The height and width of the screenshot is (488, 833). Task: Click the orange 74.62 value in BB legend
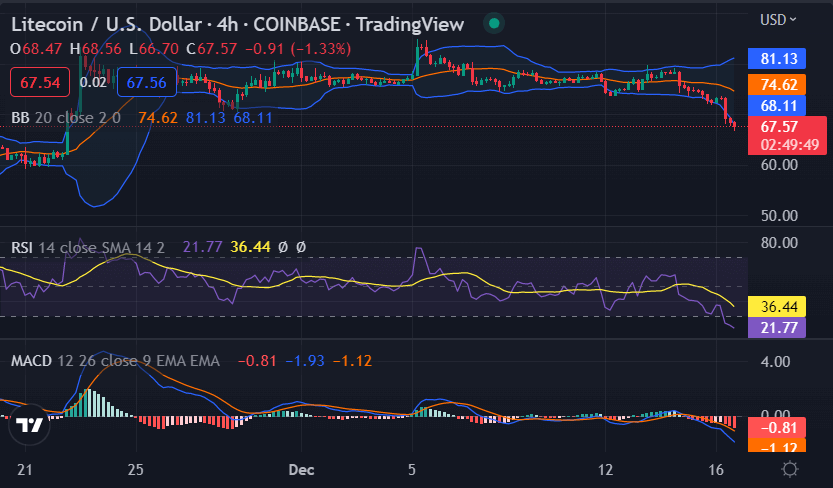click(158, 117)
